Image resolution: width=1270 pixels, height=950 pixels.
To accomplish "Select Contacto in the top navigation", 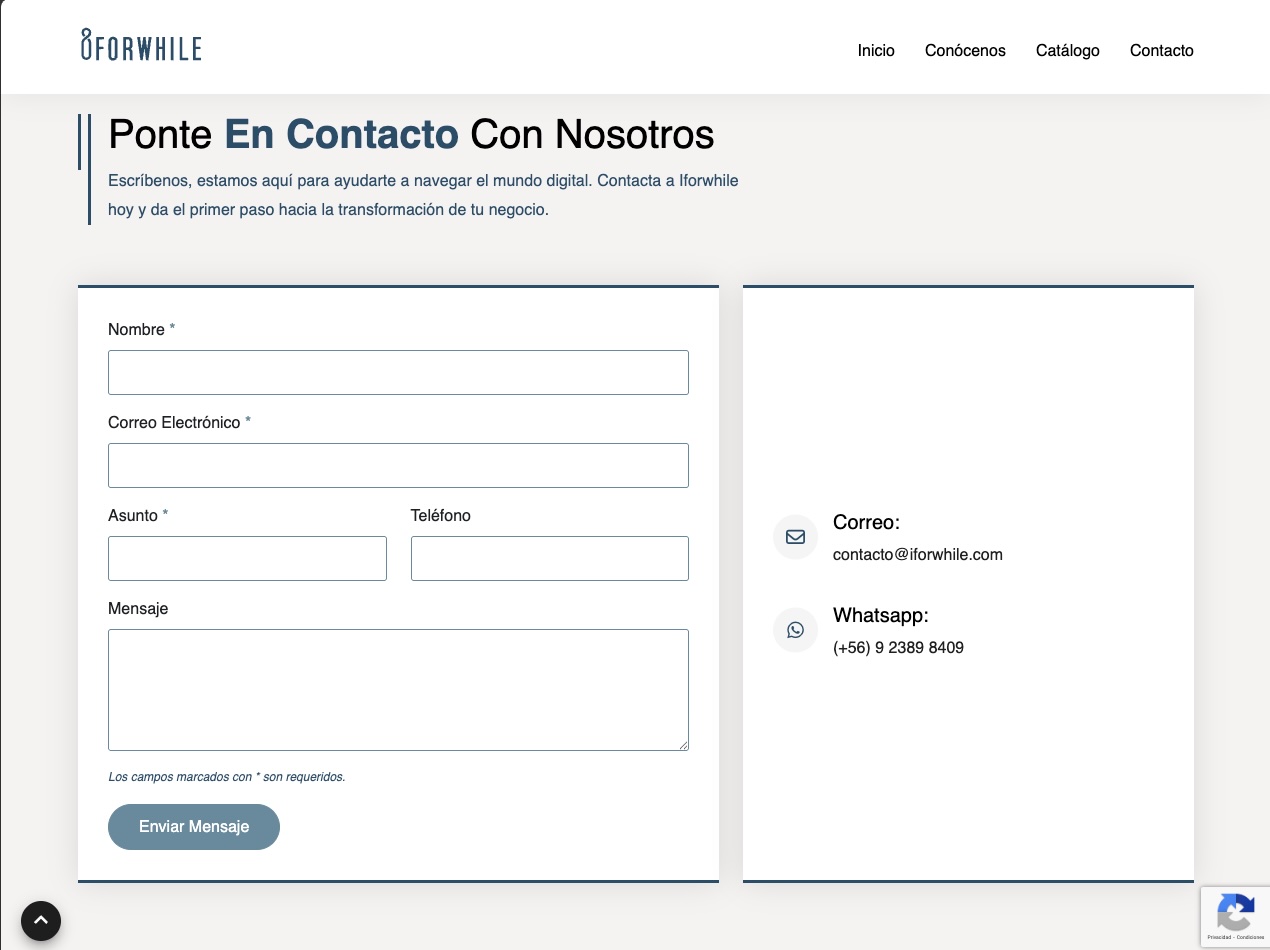I will [1161, 50].
